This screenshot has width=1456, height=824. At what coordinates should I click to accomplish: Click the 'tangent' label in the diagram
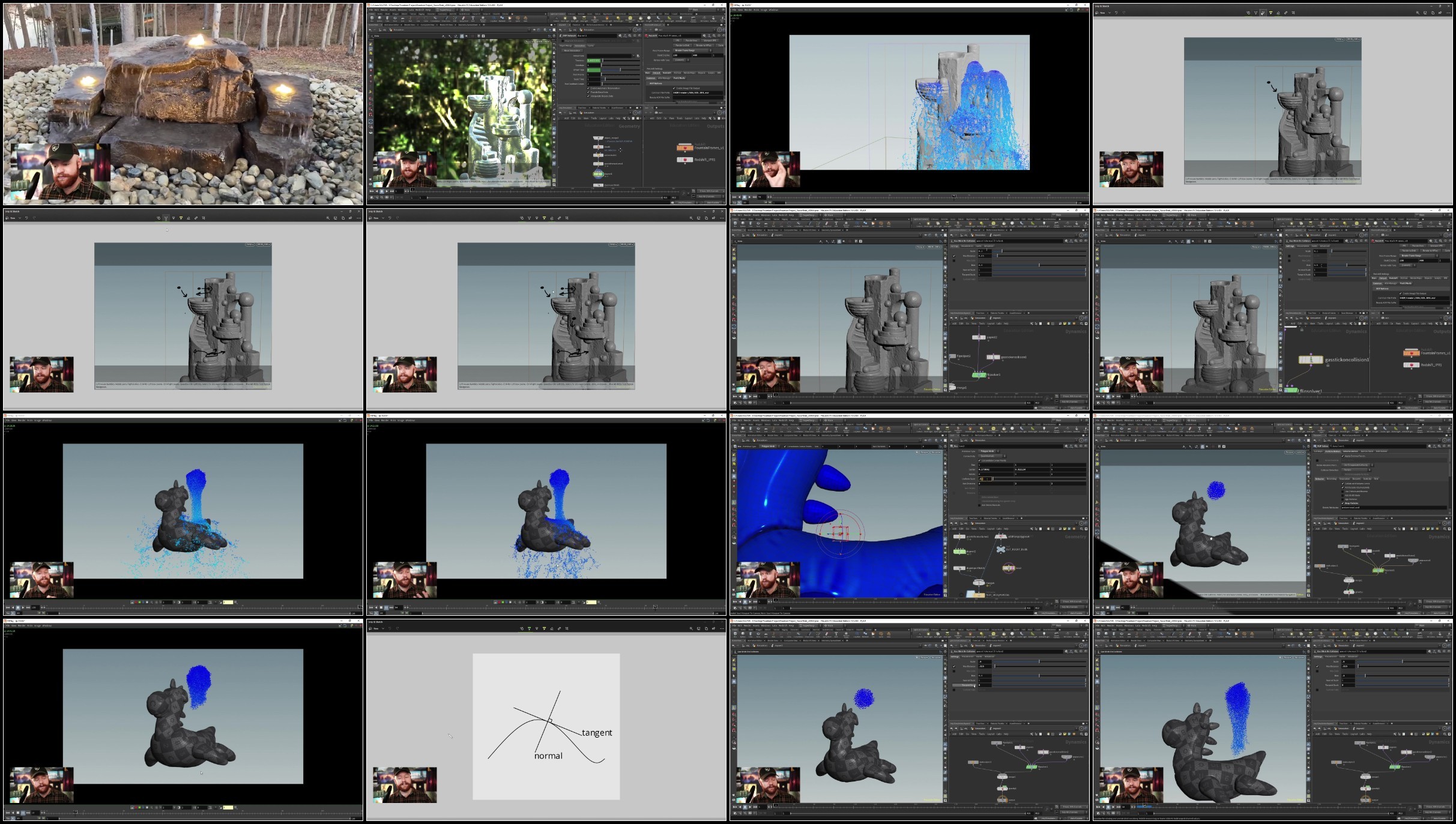(597, 733)
